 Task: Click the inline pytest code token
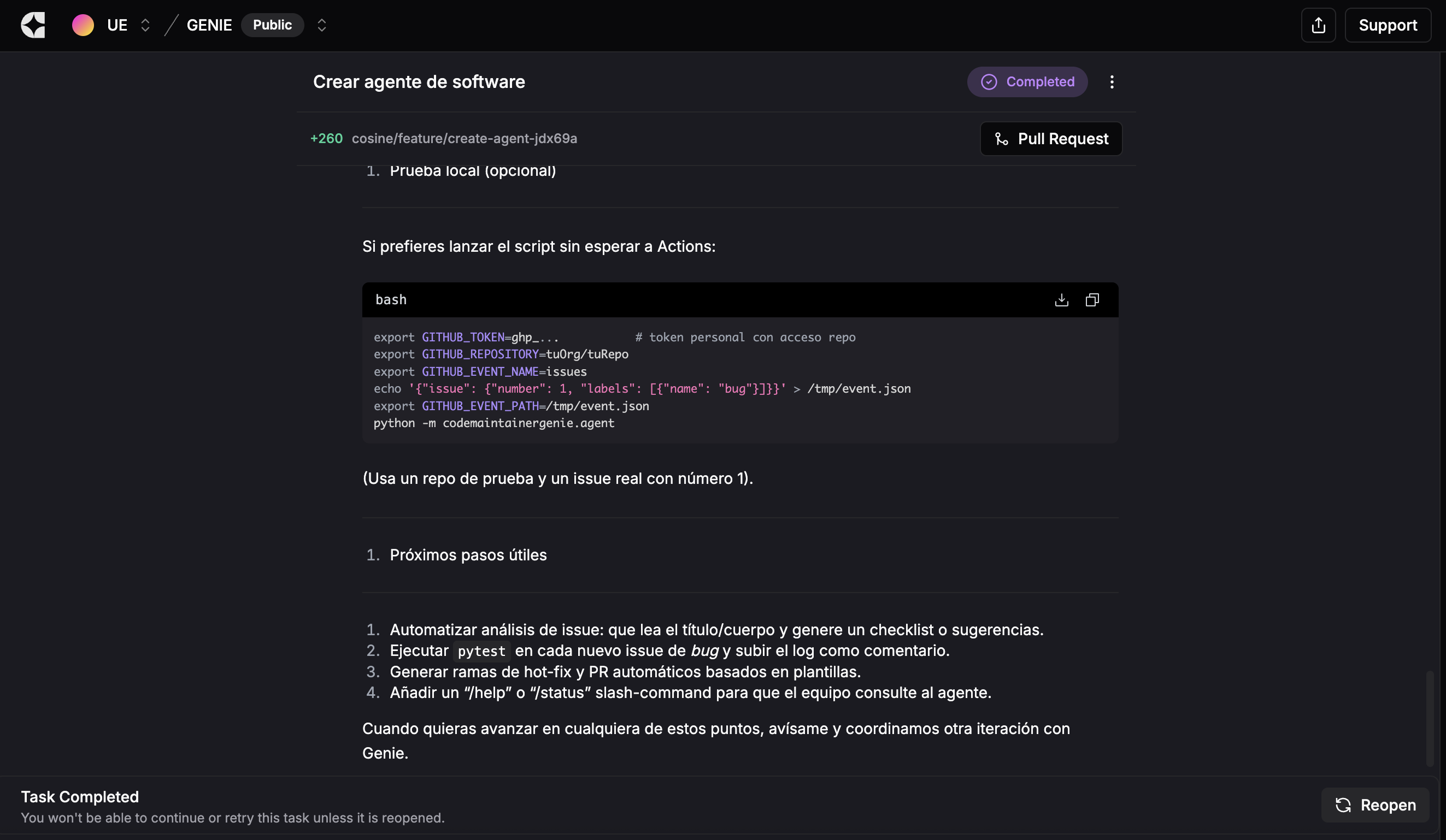pos(481,651)
